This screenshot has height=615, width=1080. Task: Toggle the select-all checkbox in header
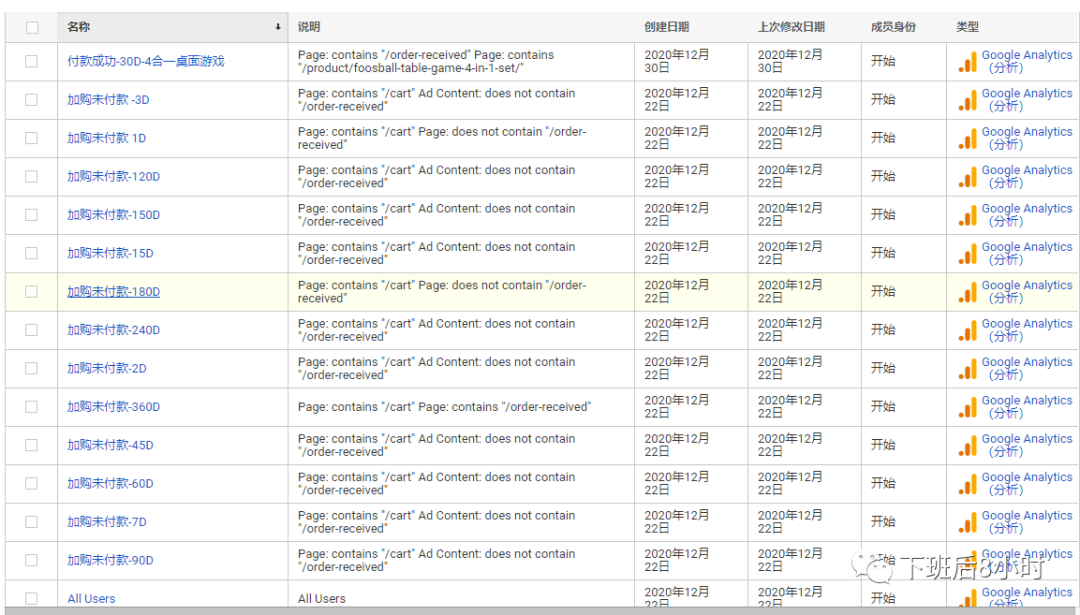[32, 28]
